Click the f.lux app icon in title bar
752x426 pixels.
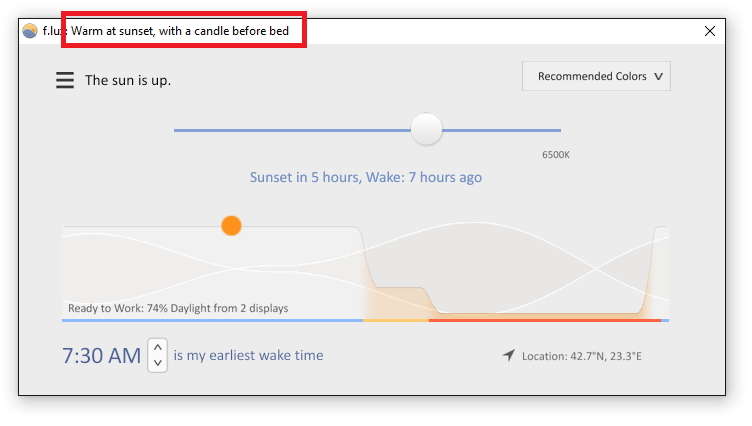(30, 31)
